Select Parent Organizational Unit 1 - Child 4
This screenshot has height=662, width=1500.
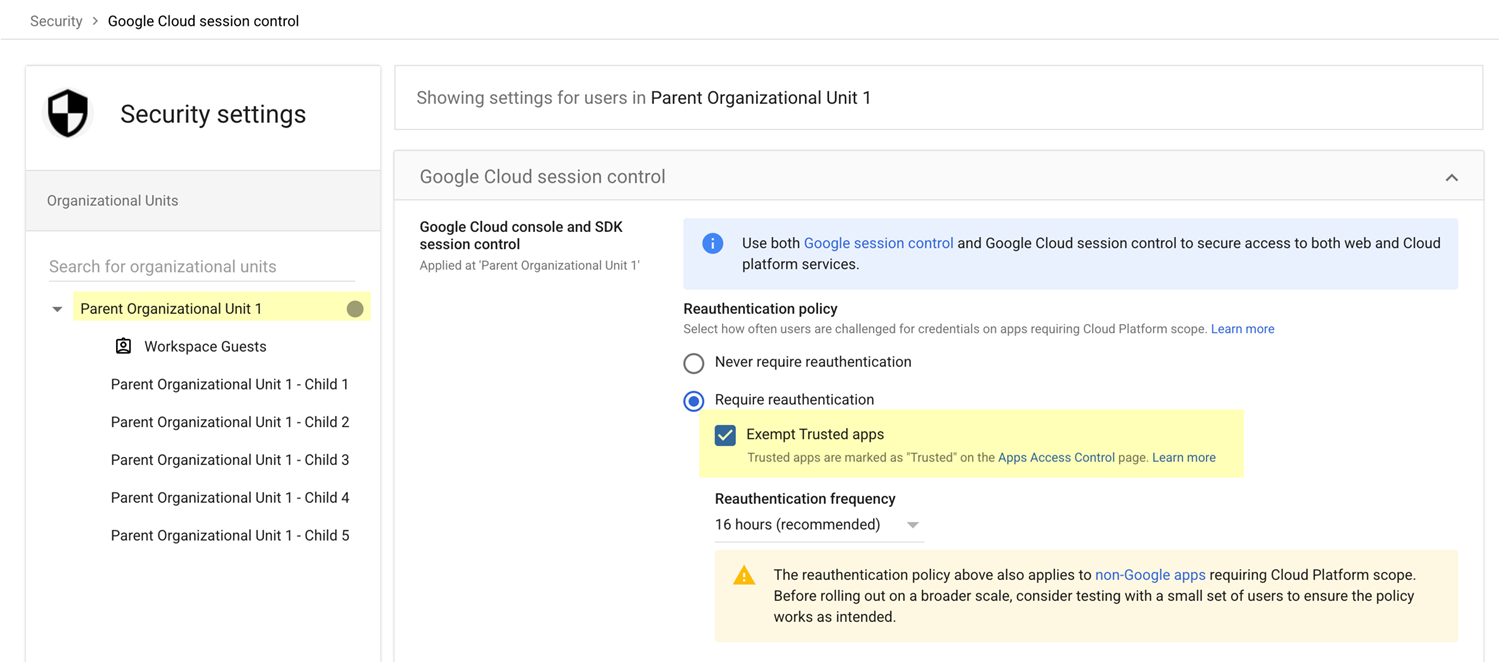click(x=230, y=498)
